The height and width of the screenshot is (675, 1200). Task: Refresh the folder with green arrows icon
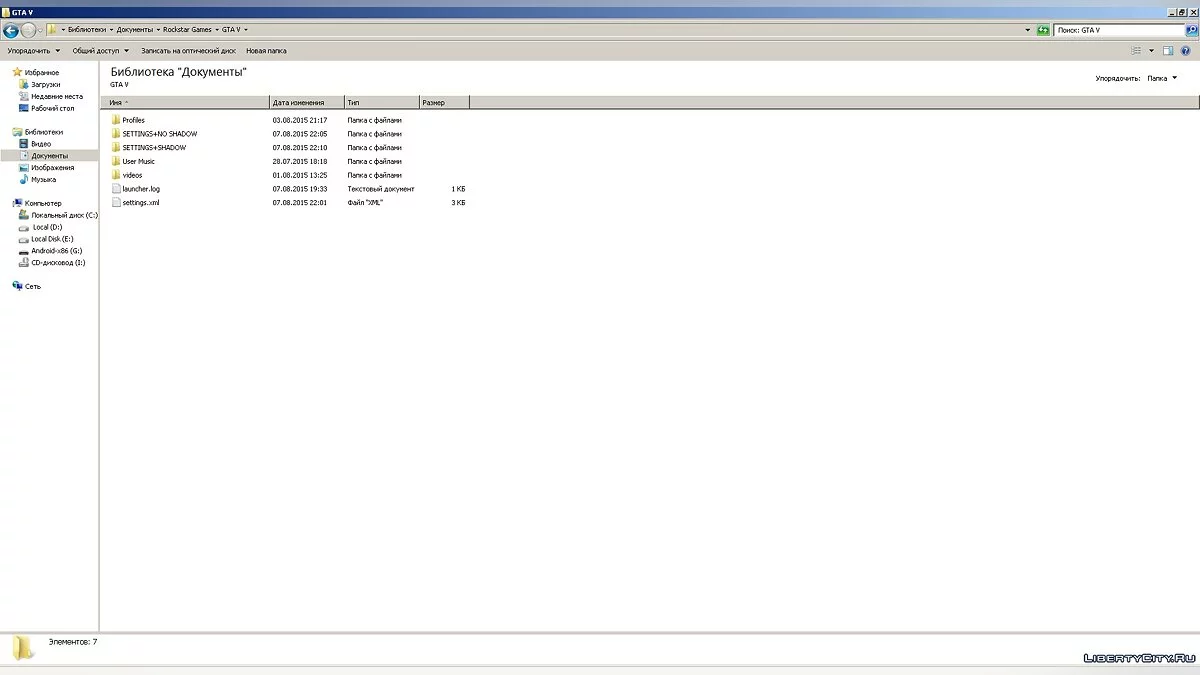[x=1043, y=30]
